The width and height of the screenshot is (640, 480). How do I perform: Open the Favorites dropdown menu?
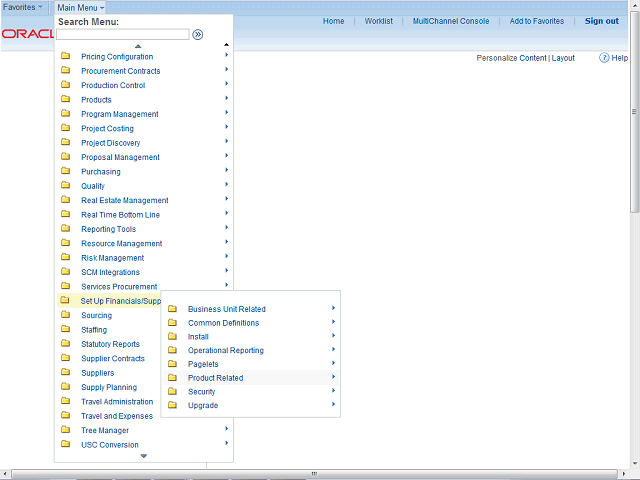click(x=23, y=7)
